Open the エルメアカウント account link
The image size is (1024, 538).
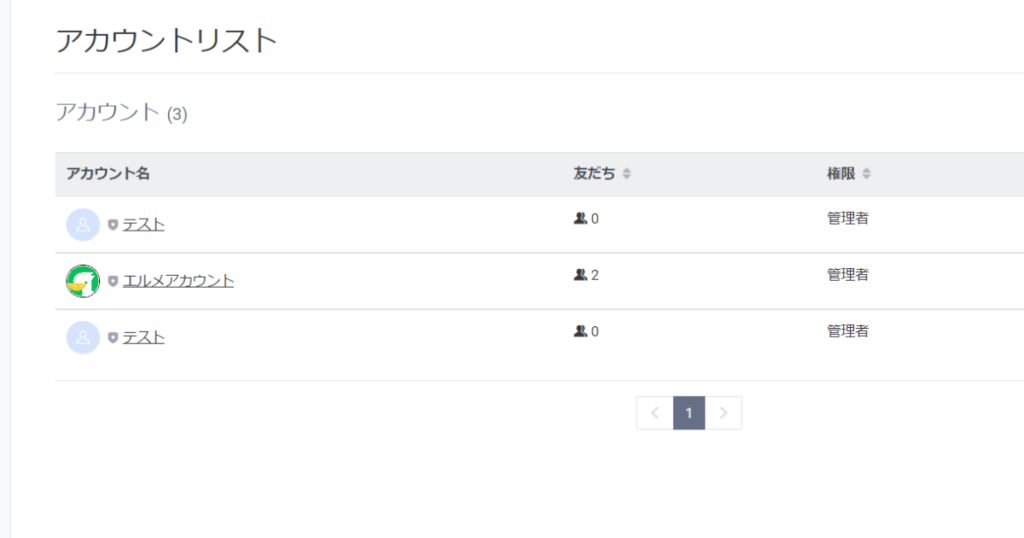[178, 281]
